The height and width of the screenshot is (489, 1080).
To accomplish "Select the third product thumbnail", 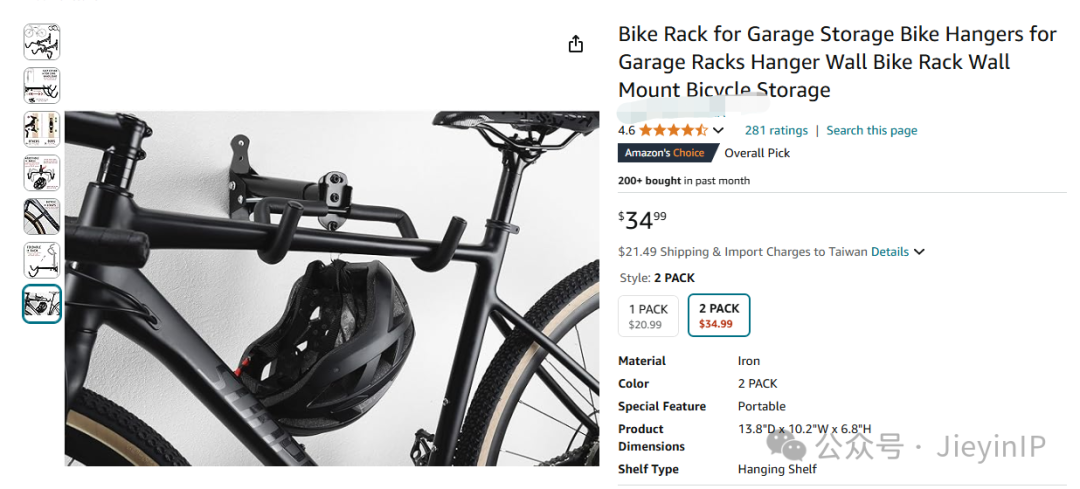I will [x=42, y=130].
